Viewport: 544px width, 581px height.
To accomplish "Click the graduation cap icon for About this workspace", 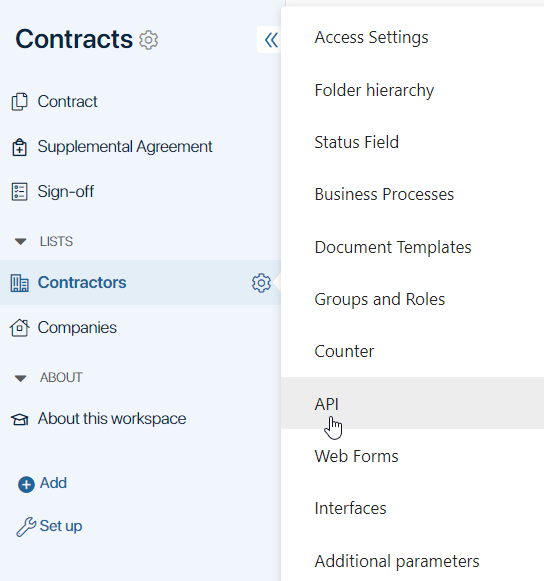I will (19, 419).
